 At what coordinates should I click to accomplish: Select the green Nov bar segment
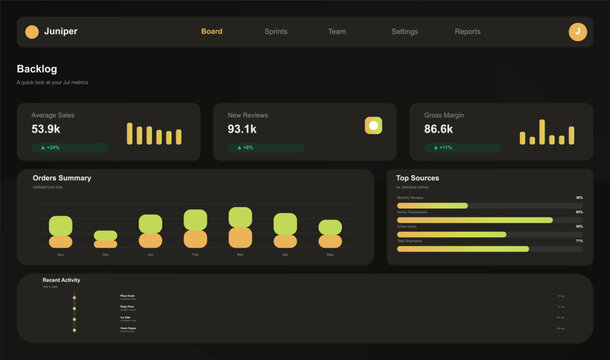click(x=61, y=226)
